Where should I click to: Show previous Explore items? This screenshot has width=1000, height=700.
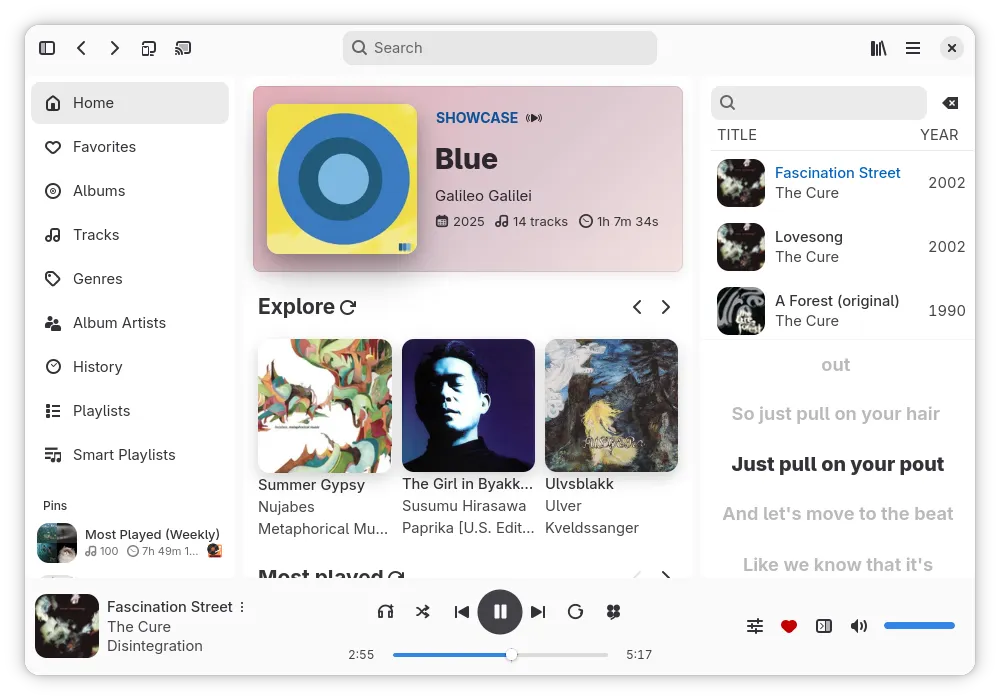point(637,307)
